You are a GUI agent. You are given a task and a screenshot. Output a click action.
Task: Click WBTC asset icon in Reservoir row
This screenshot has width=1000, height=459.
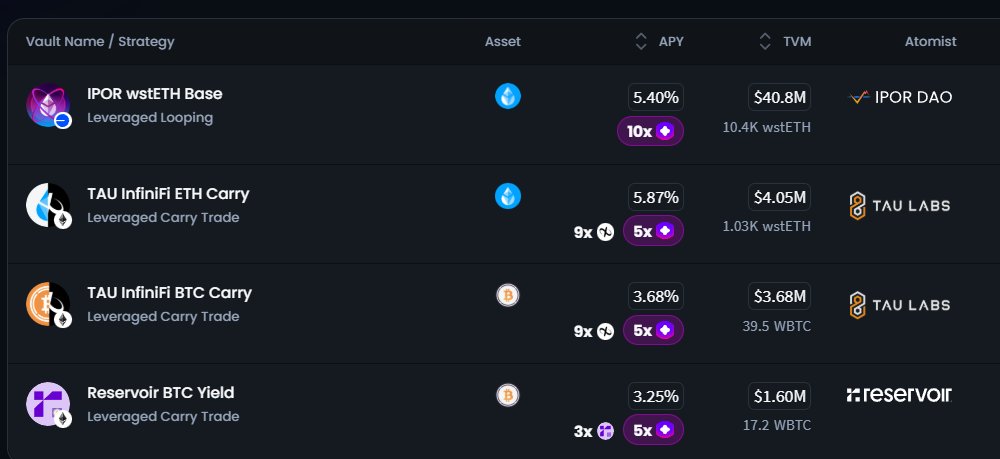pos(508,394)
